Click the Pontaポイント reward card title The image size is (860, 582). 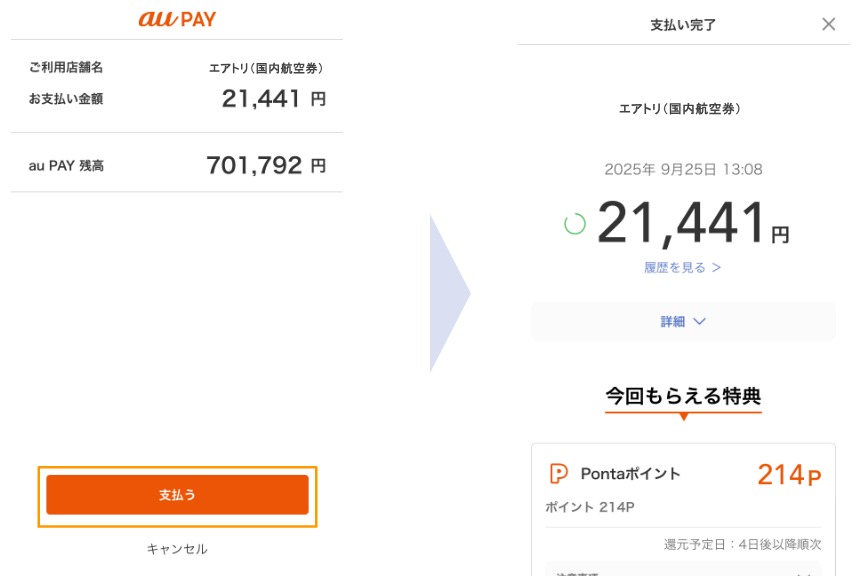630,474
